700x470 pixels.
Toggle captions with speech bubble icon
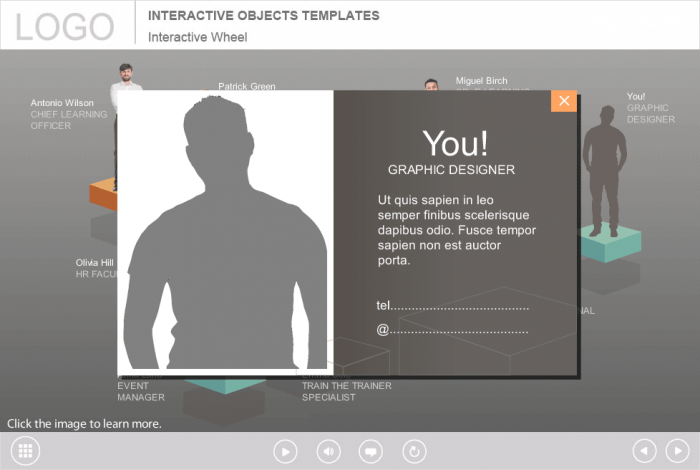370,452
